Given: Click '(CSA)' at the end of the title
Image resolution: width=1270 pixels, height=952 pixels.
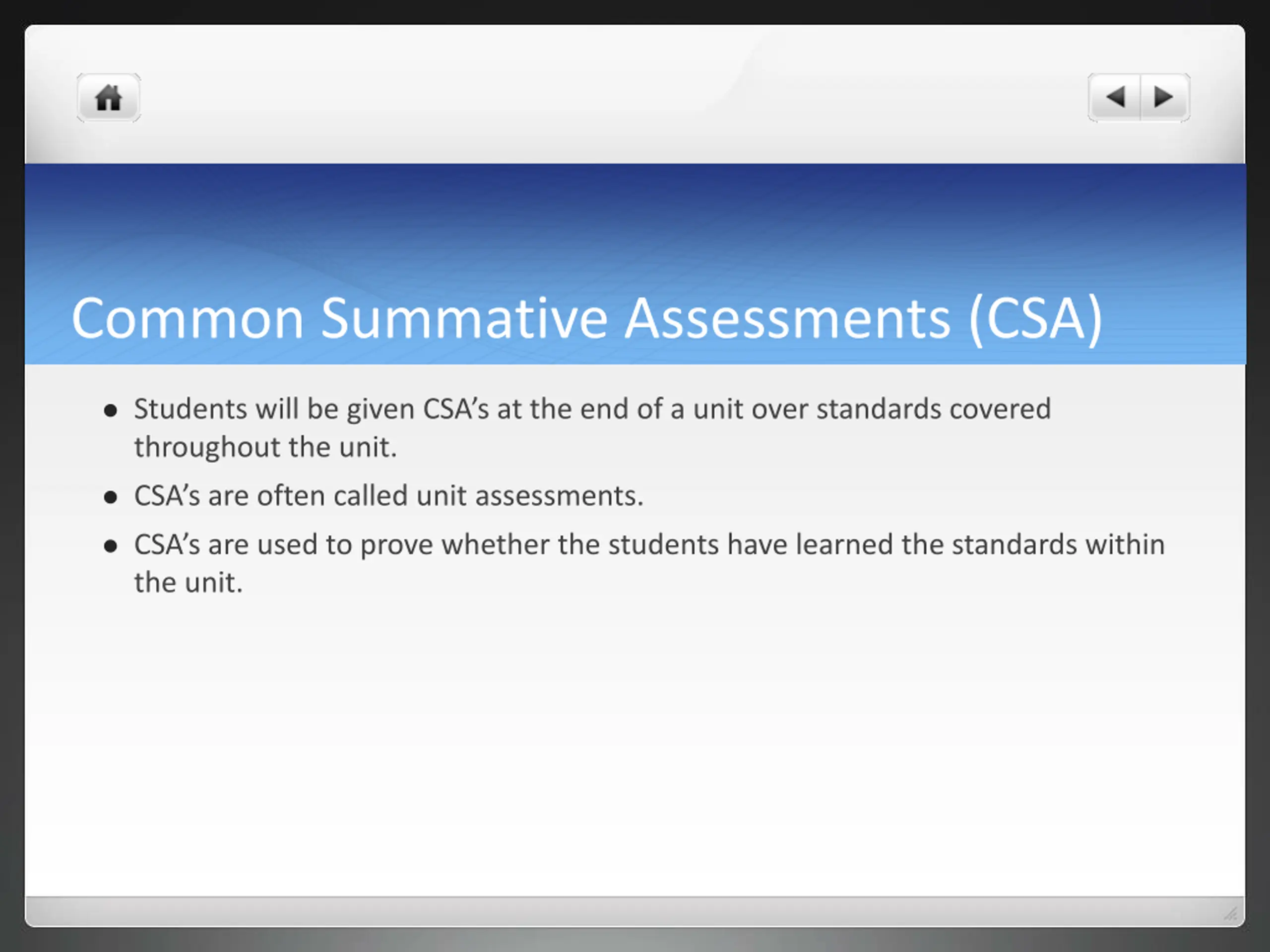Looking at the screenshot, I should tap(1036, 319).
